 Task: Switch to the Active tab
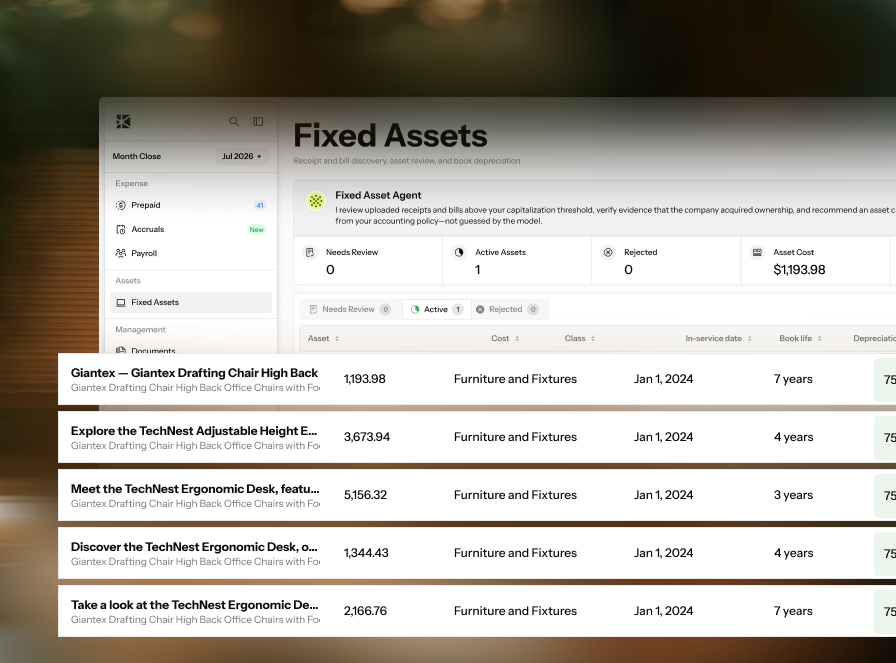(x=437, y=309)
